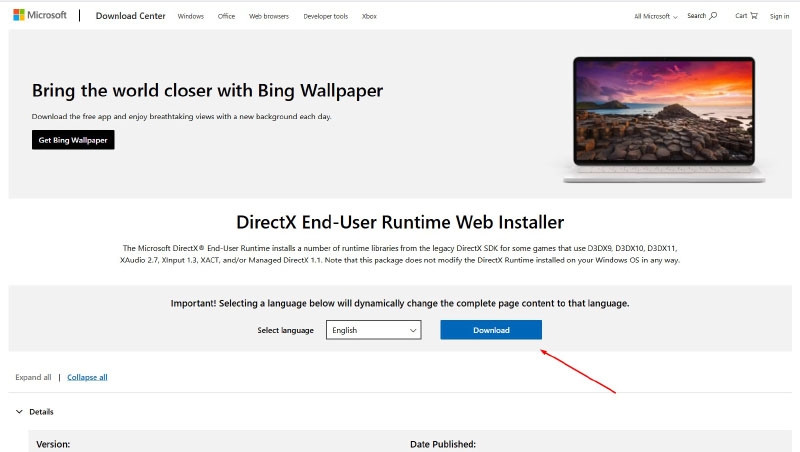Open the Web browsers menu item
This screenshot has height=452, width=800.
(269, 16)
